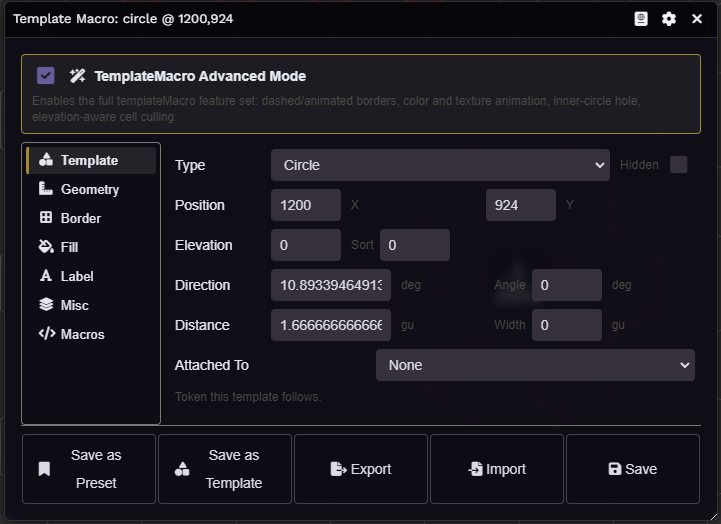The width and height of the screenshot is (721, 524).
Task: Click the letter A Label icon
Action: [x=46, y=275]
